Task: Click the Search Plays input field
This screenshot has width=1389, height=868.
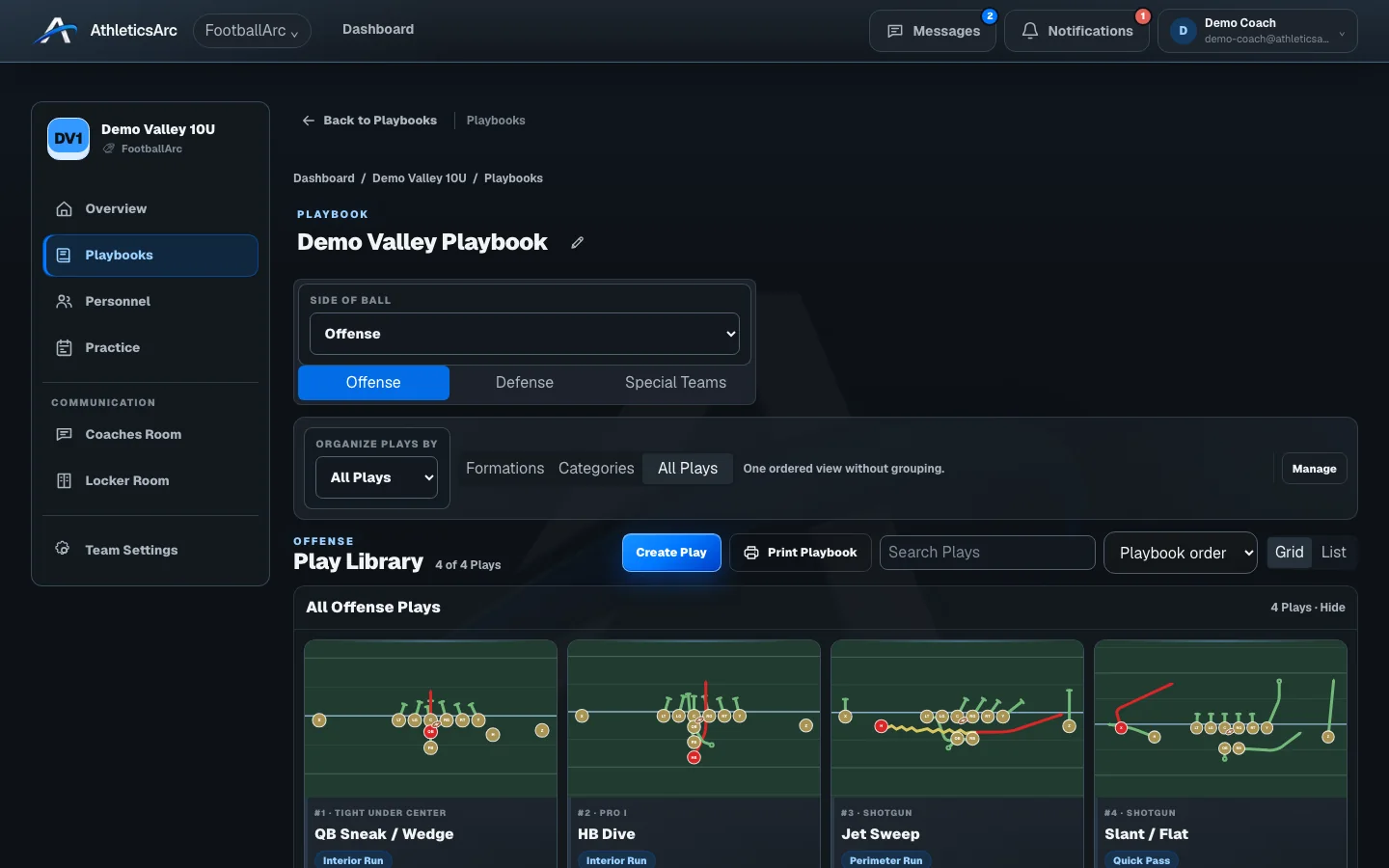Action: (x=988, y=553)
